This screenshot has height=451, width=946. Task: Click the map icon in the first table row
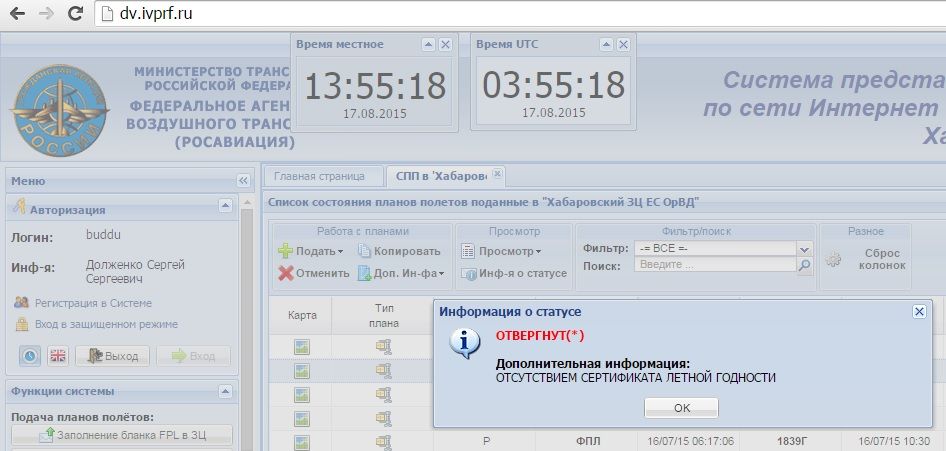(x=301, y=347)
